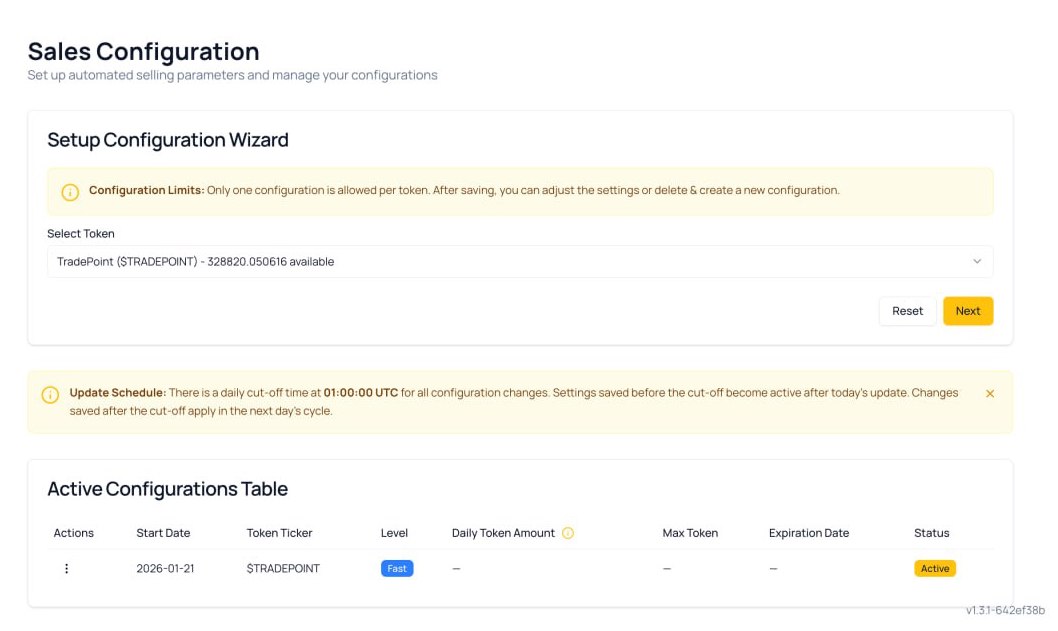
Task: Click the Token Ticker column header
Action: point(279,533)
